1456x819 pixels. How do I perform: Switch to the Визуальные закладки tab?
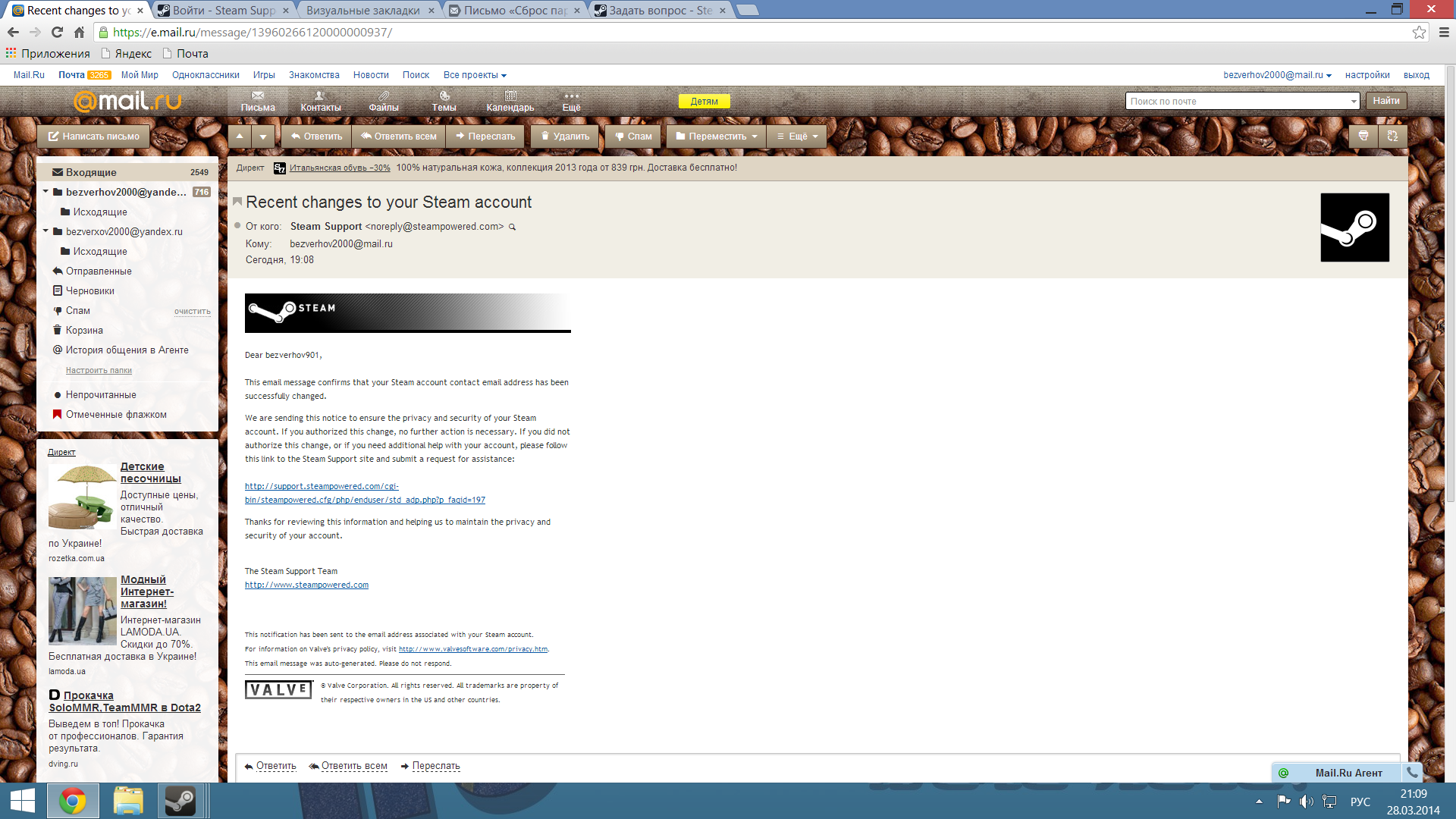pyautogui.click(x=369, y=11)
